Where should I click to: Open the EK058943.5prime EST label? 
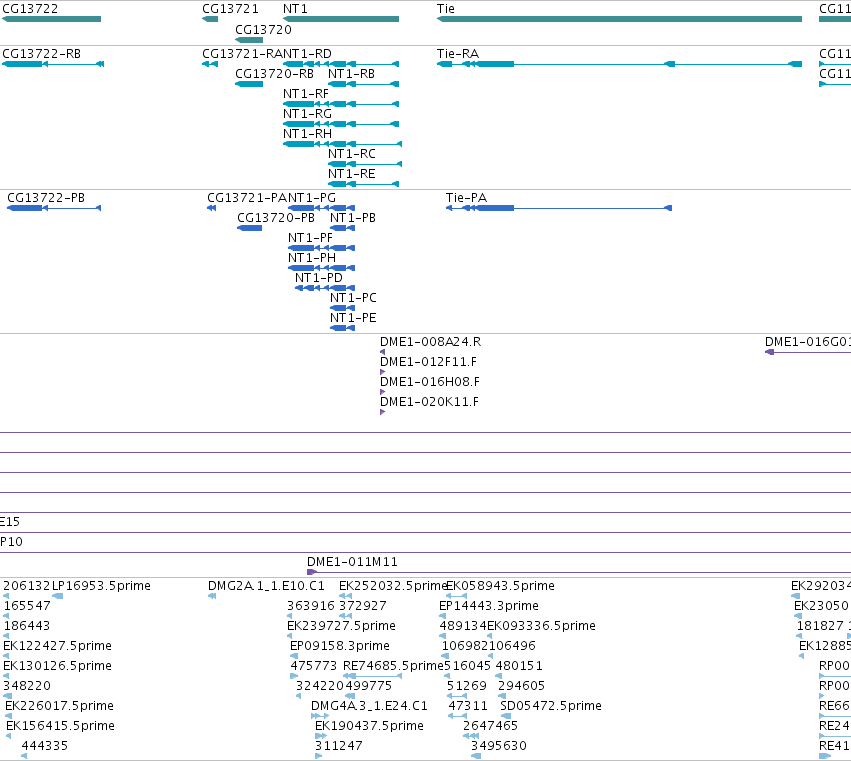(500, 586)
